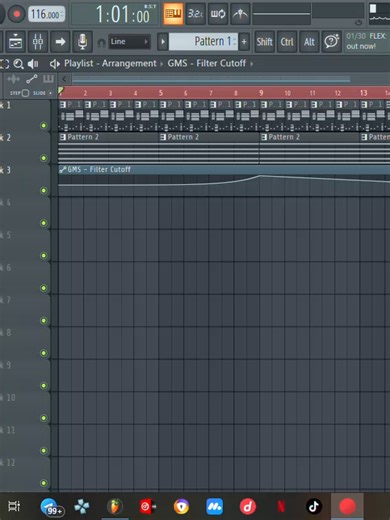The width and height of the screenshot is (390, 520).
Task: Select the automation clip filter icon
Action: click(32, 79)
